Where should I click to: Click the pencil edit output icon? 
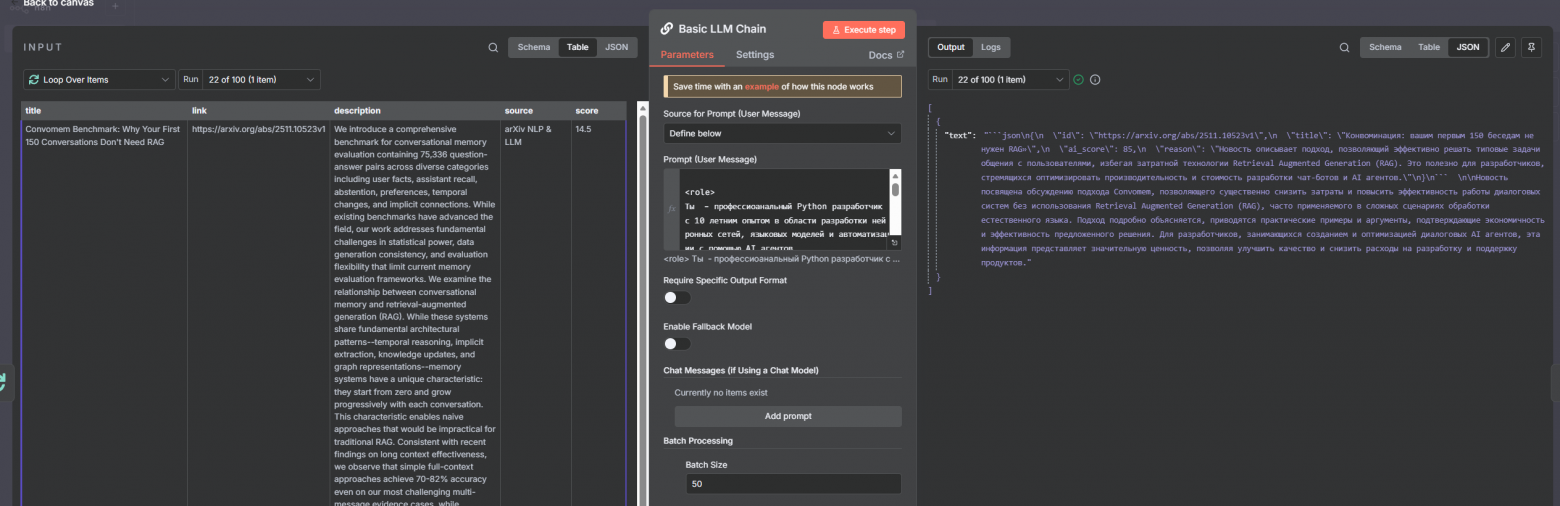[x=1507, y=47]
